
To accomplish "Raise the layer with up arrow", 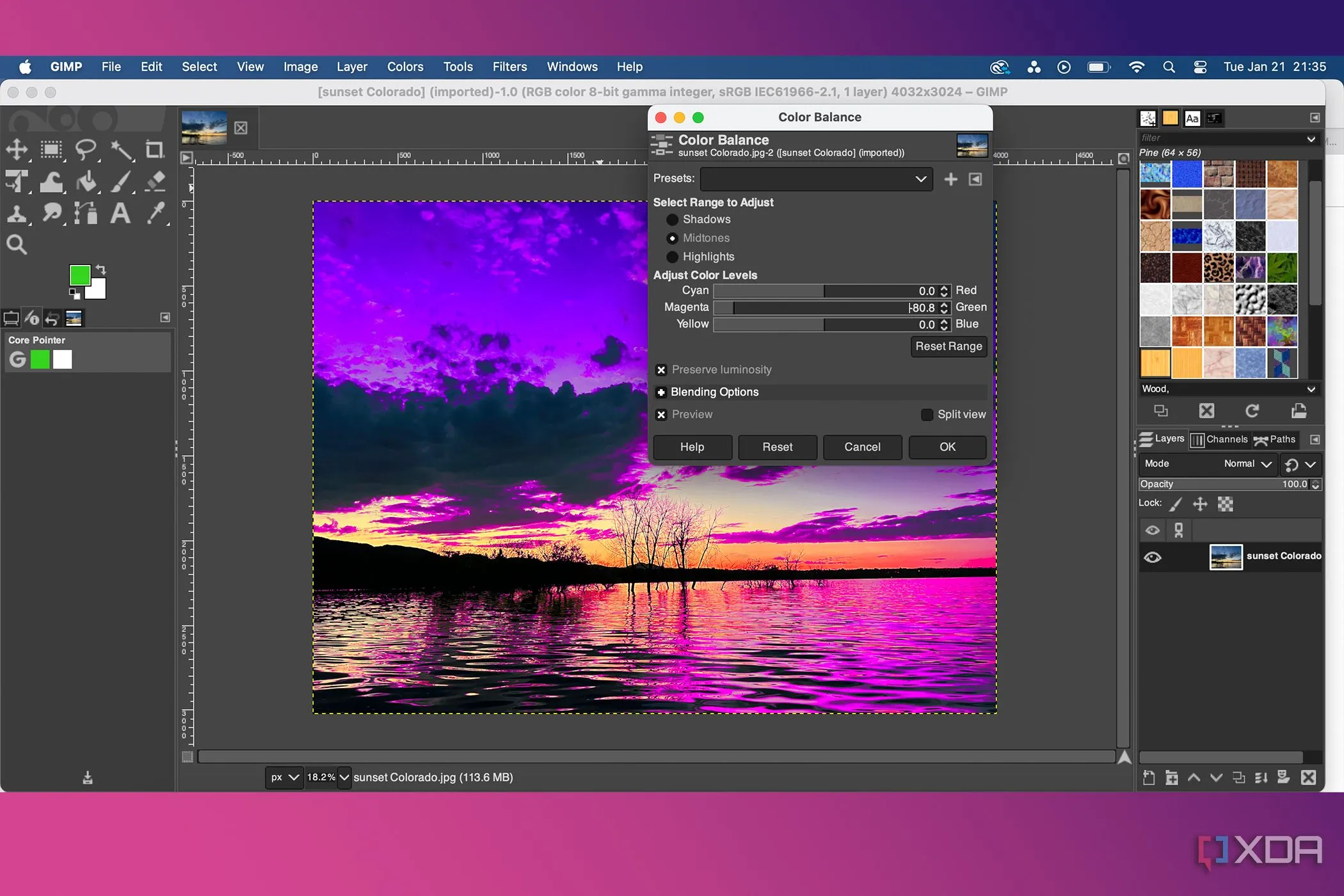I will pos(1194,778).
